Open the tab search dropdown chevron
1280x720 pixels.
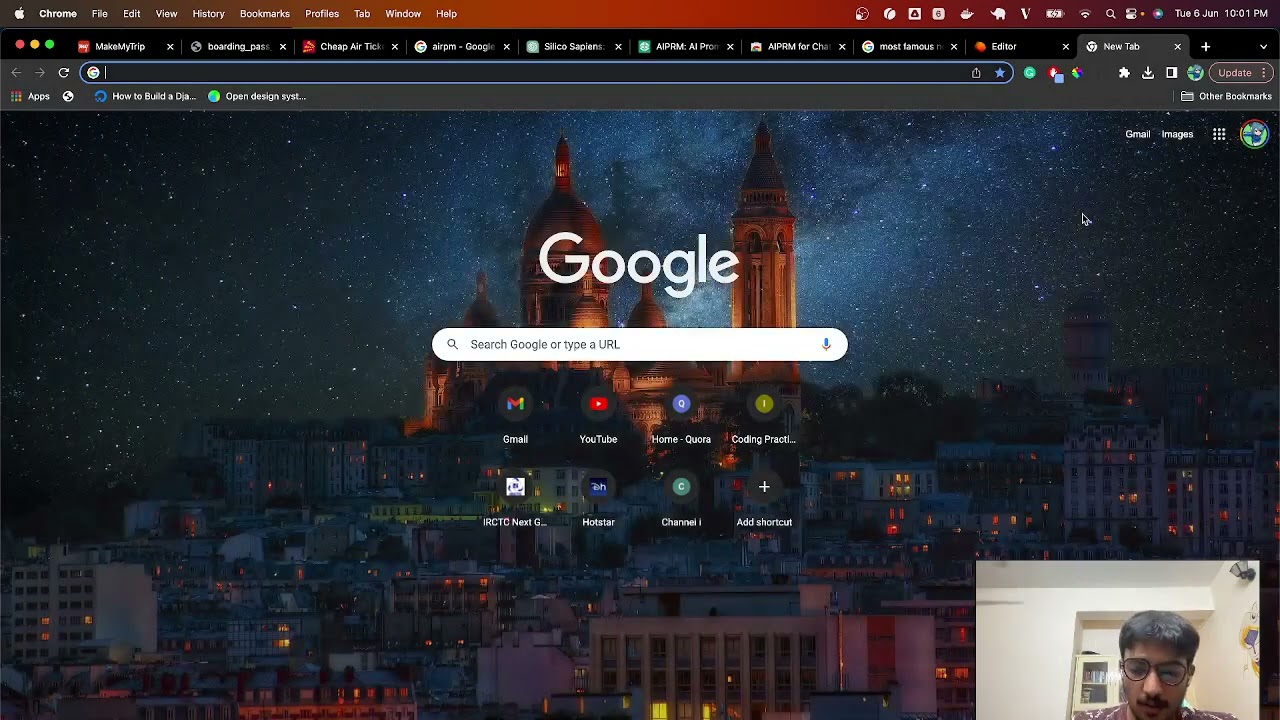pos(1263,47)
